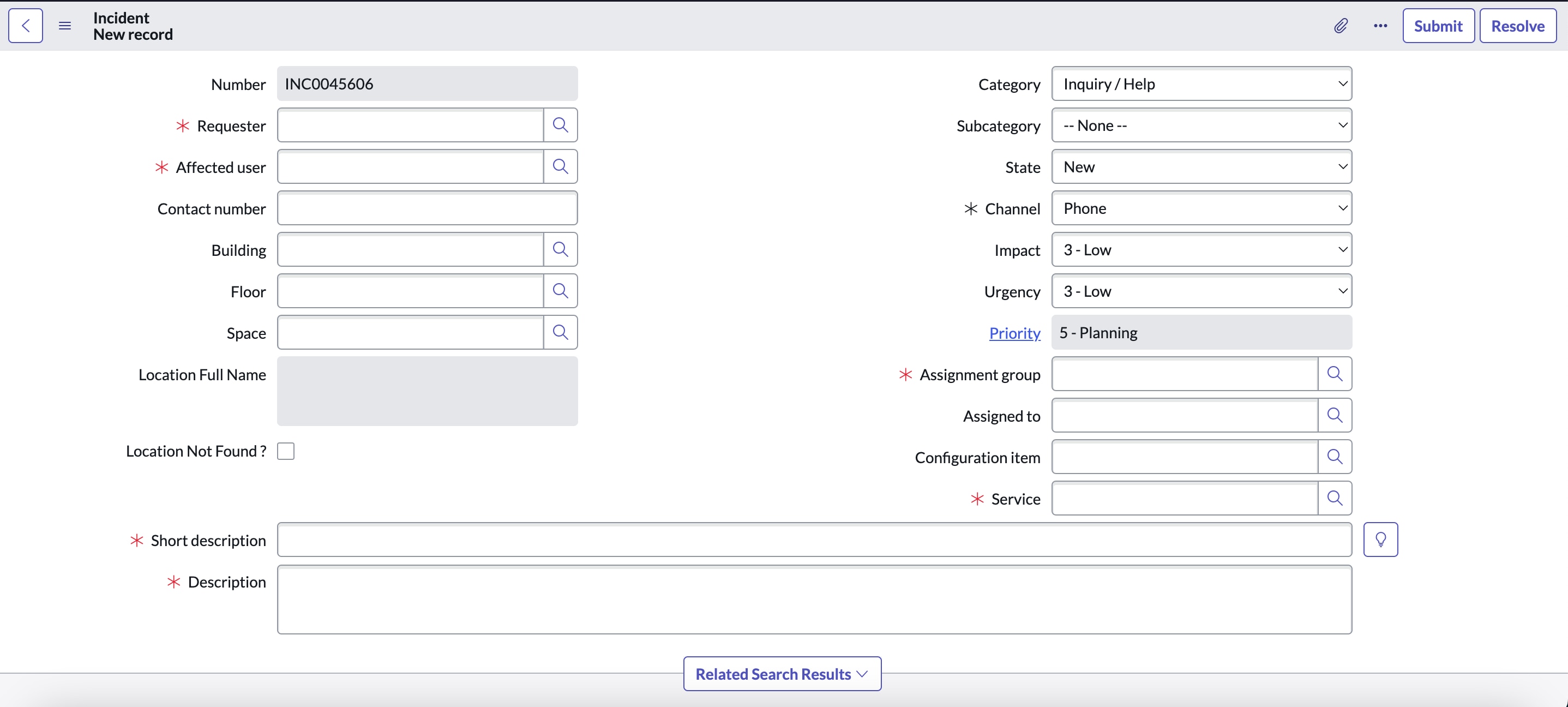Click the attachment paperclip icon
The height and width of the screenshot is (707, 1568).
pyautogui.click(x=1341, y=26)
